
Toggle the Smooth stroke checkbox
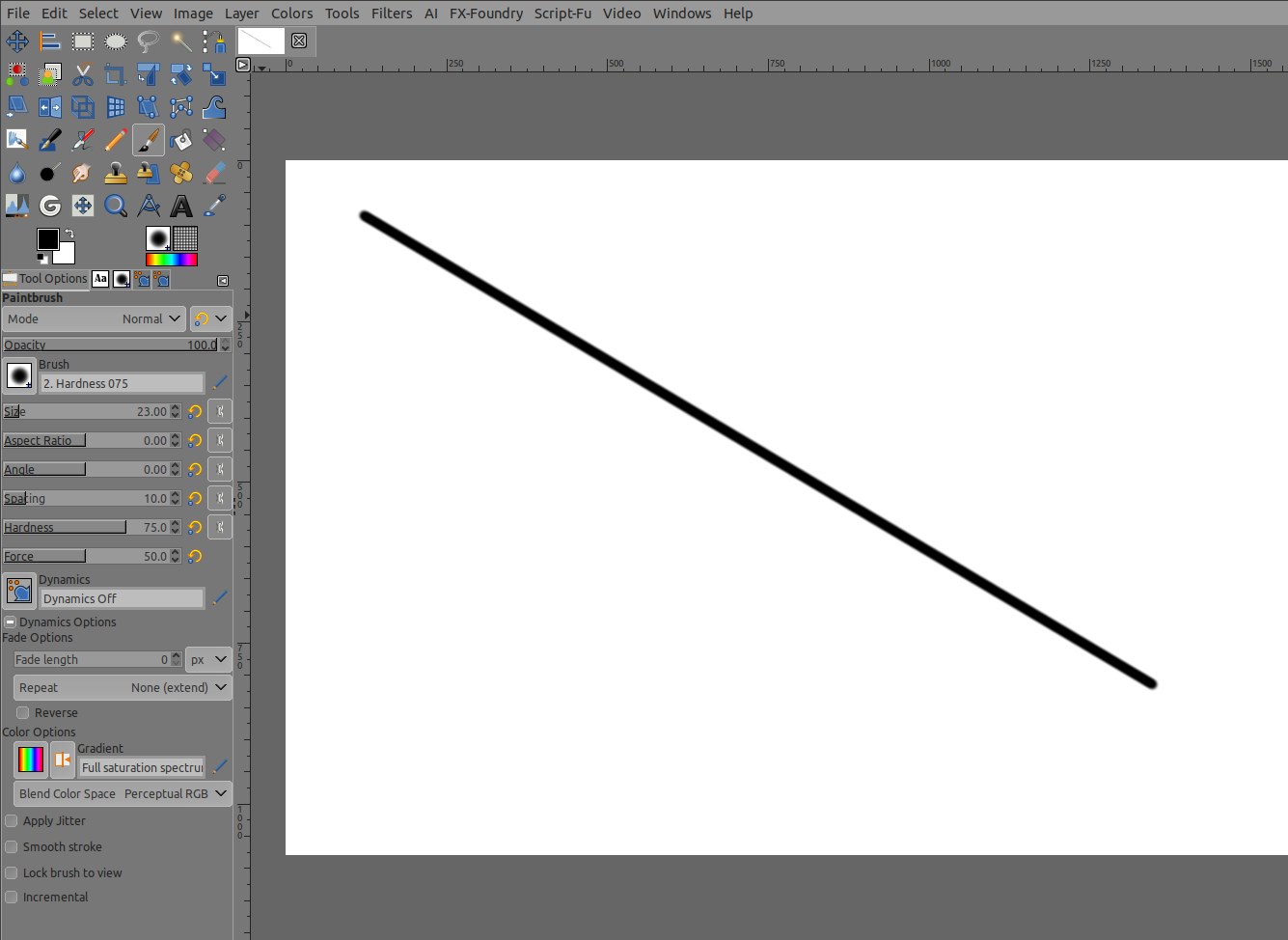12,847
